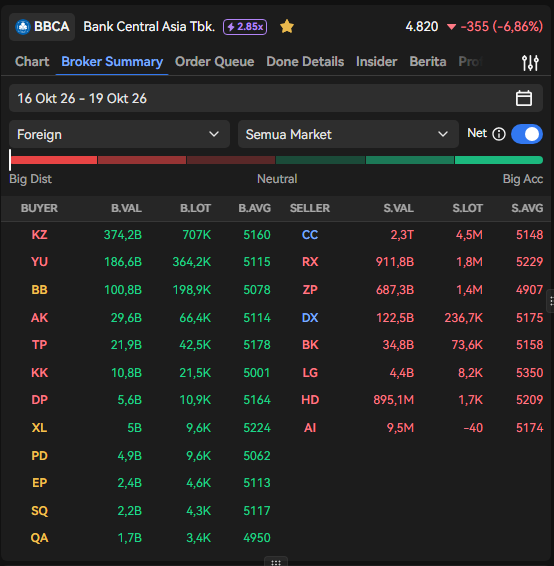Click the 2,3T sell value cell

[x=402, y=235]
